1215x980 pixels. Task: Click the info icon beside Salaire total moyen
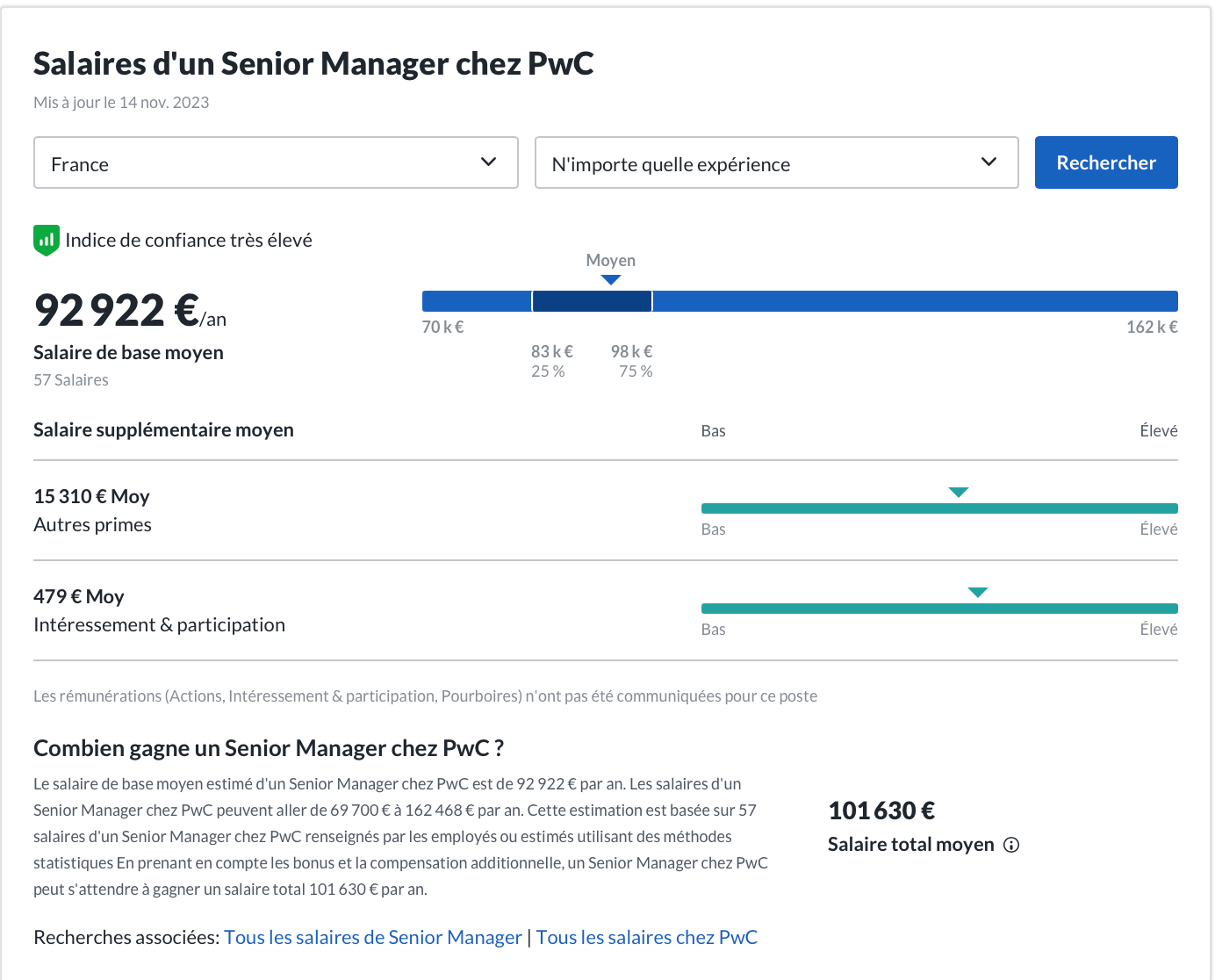click(1011, 845)
